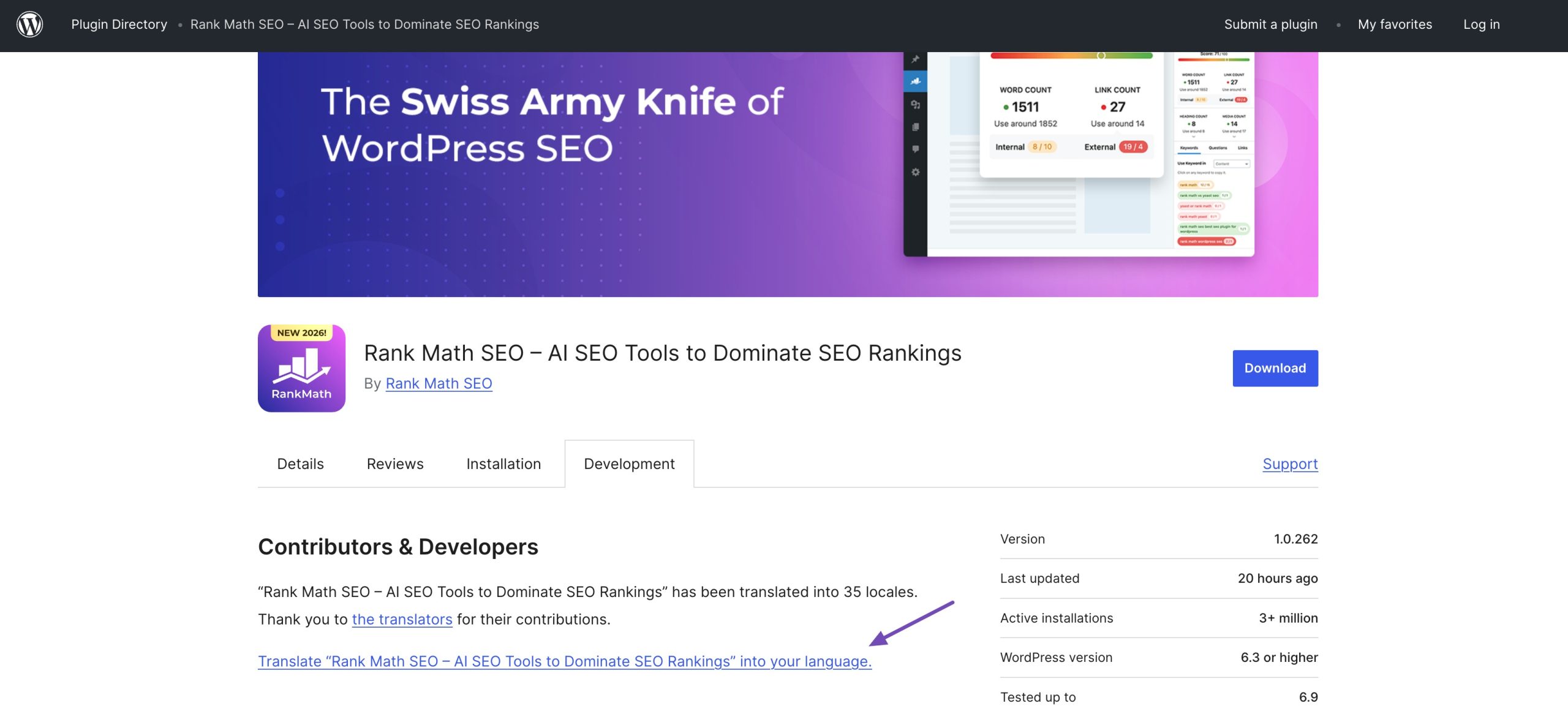Image resolution: width=1568 pixels, height=714 pixels.
Task: Open the Support link
Action: pos(1290,464)
